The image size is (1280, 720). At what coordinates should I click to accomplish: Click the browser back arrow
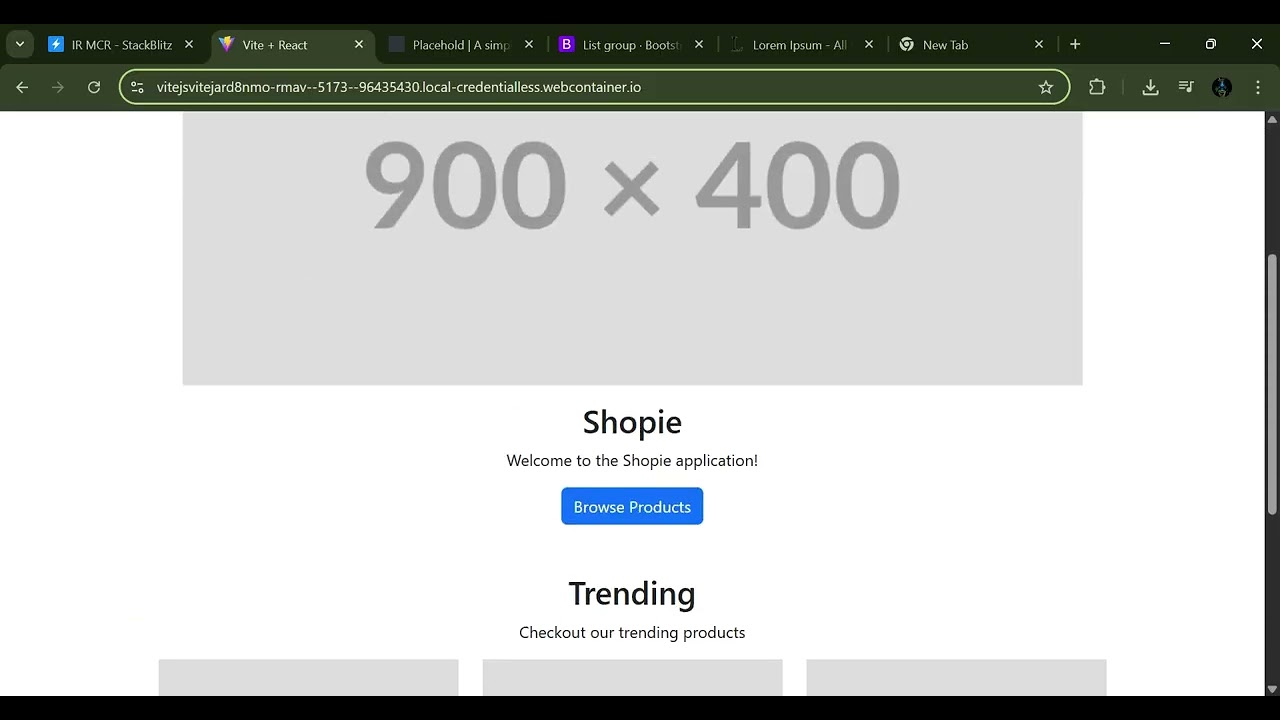(22, 87)
